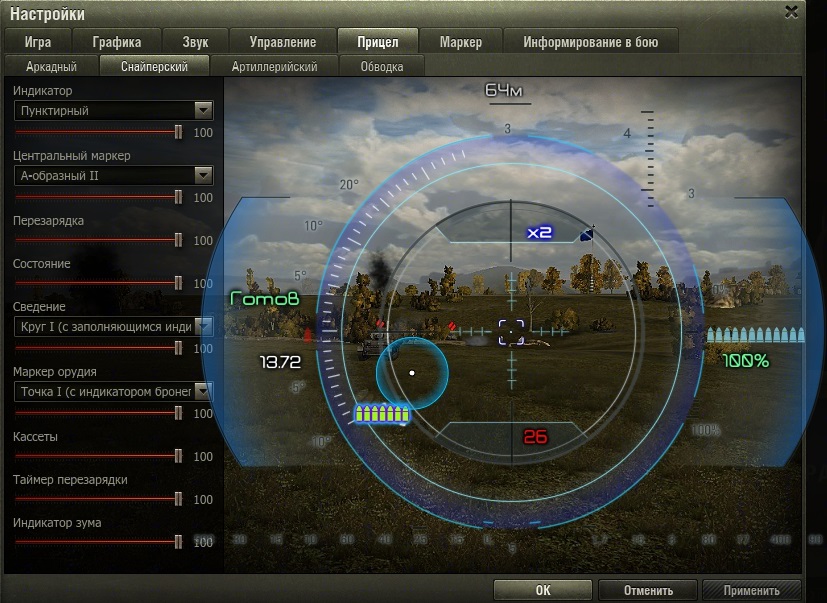Click the Кассеты setting label
Viewport: 827px width, 603px height.
click(35, 437)
